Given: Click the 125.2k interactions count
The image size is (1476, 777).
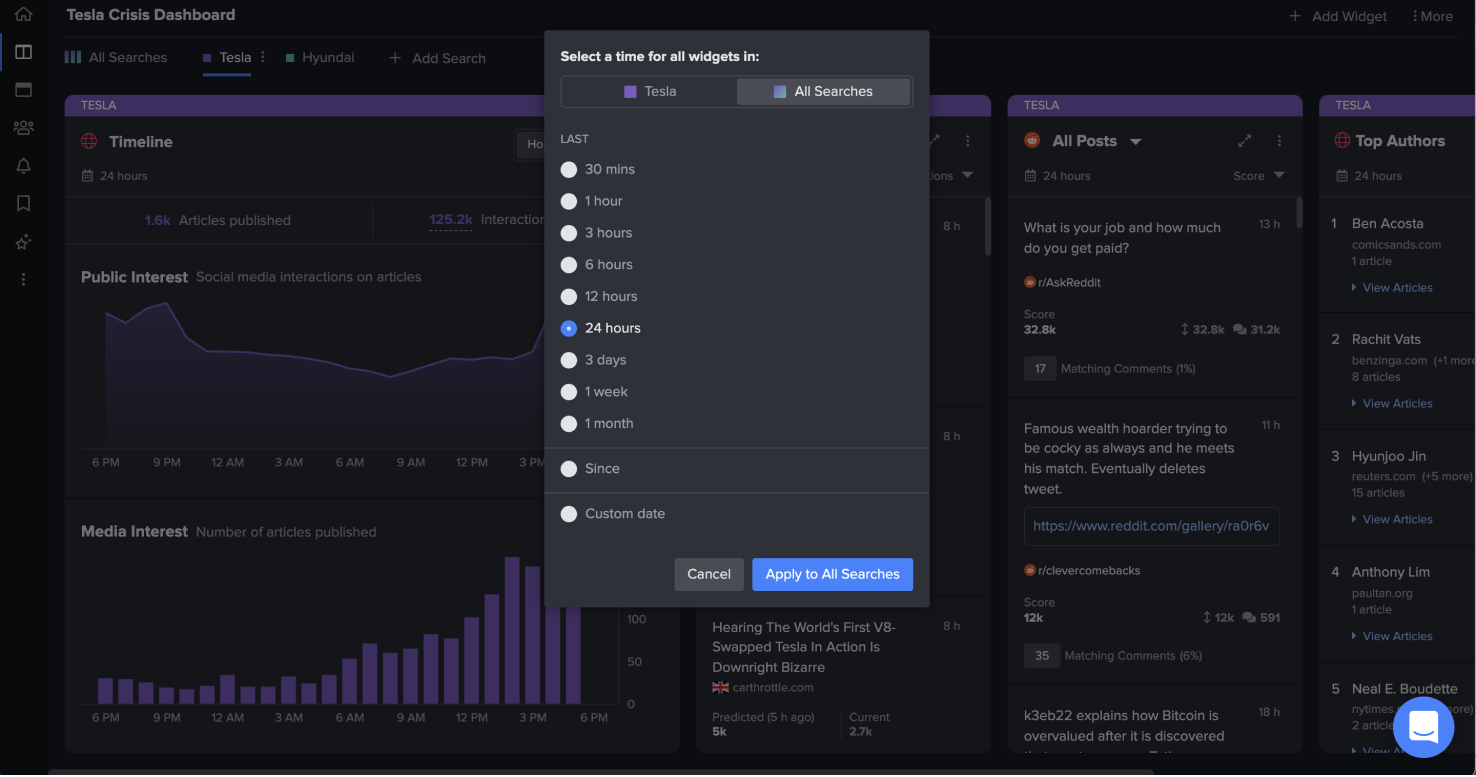Looking at the screenshot, I should click(x=451, y=220).
